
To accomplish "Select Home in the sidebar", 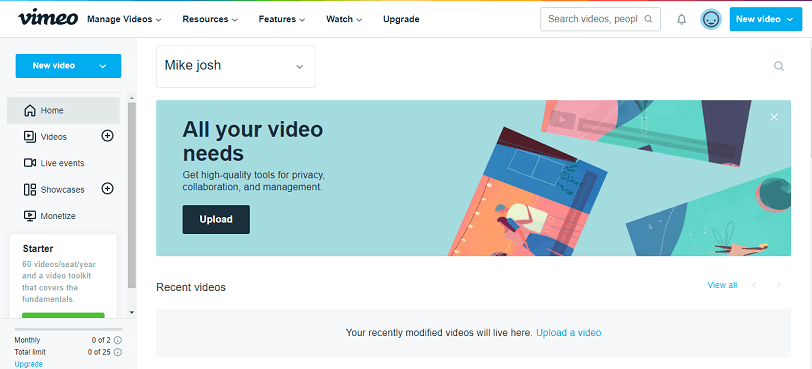I will pos(63,110).
